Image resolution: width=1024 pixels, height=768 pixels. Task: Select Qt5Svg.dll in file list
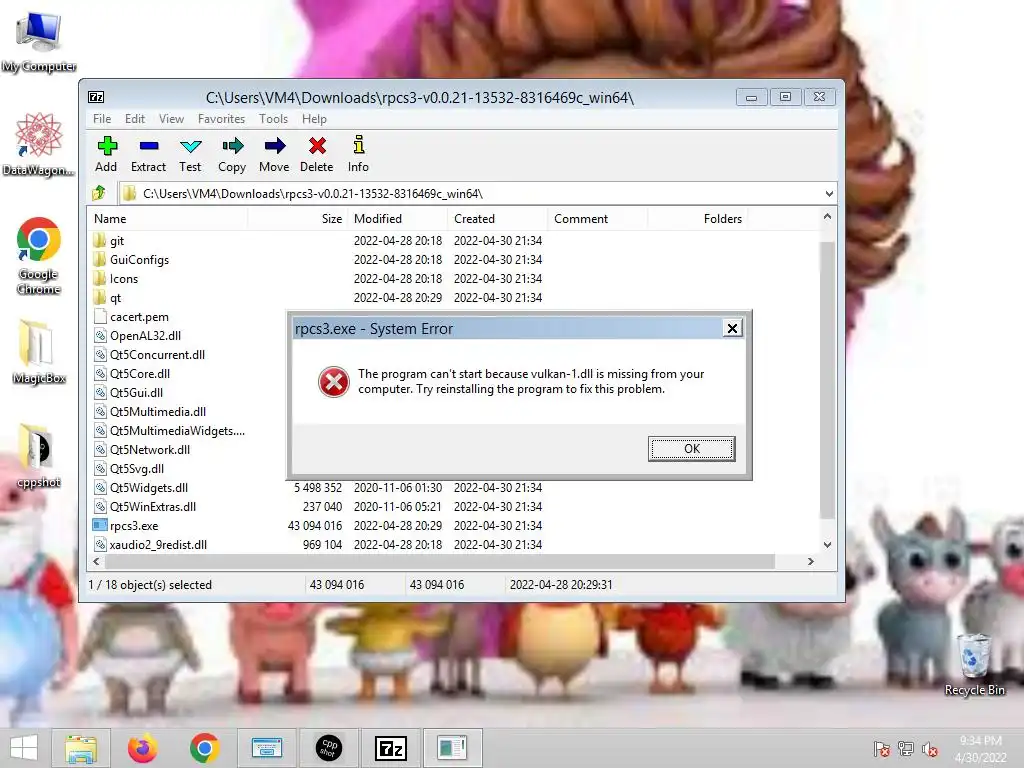coord(129,468)
